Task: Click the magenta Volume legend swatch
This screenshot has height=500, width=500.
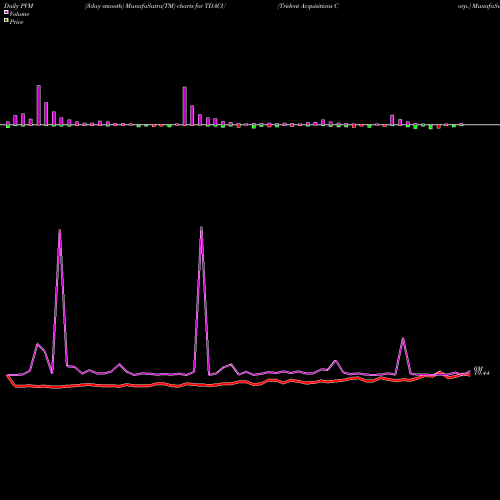Action: pos(6,13)
